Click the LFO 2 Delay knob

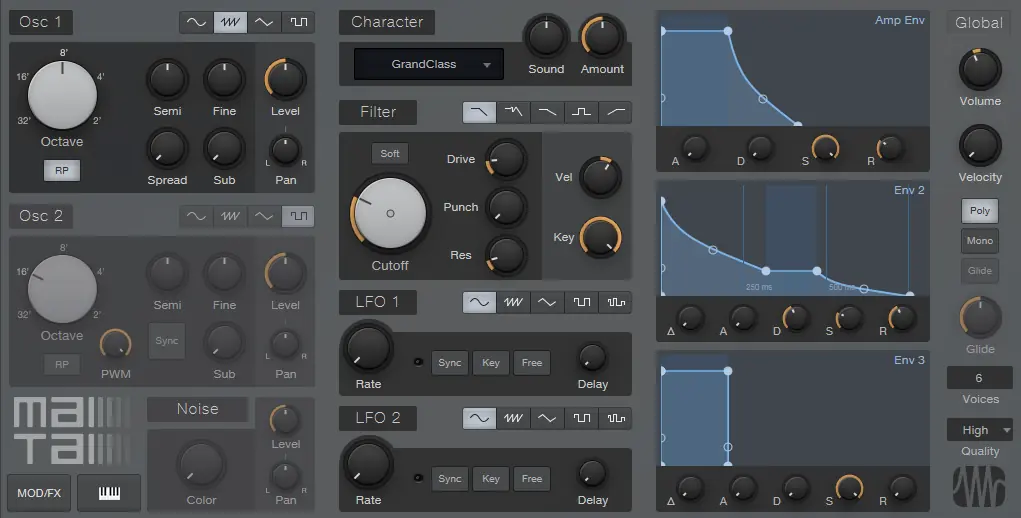point(593,474)
